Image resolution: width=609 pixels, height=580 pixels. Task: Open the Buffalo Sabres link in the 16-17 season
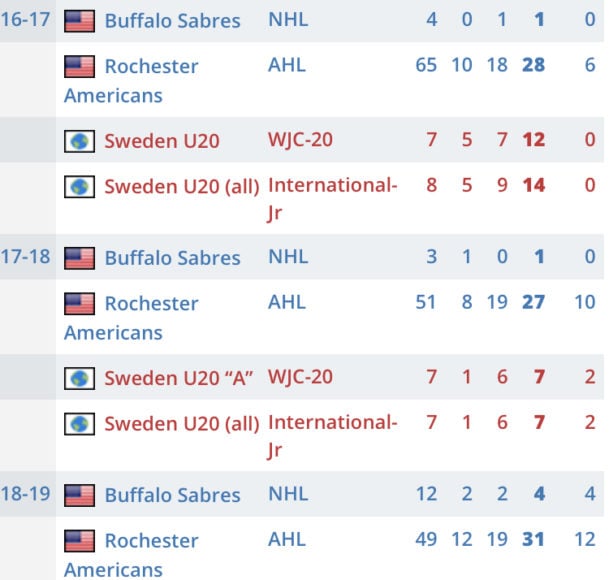[172, 20]
